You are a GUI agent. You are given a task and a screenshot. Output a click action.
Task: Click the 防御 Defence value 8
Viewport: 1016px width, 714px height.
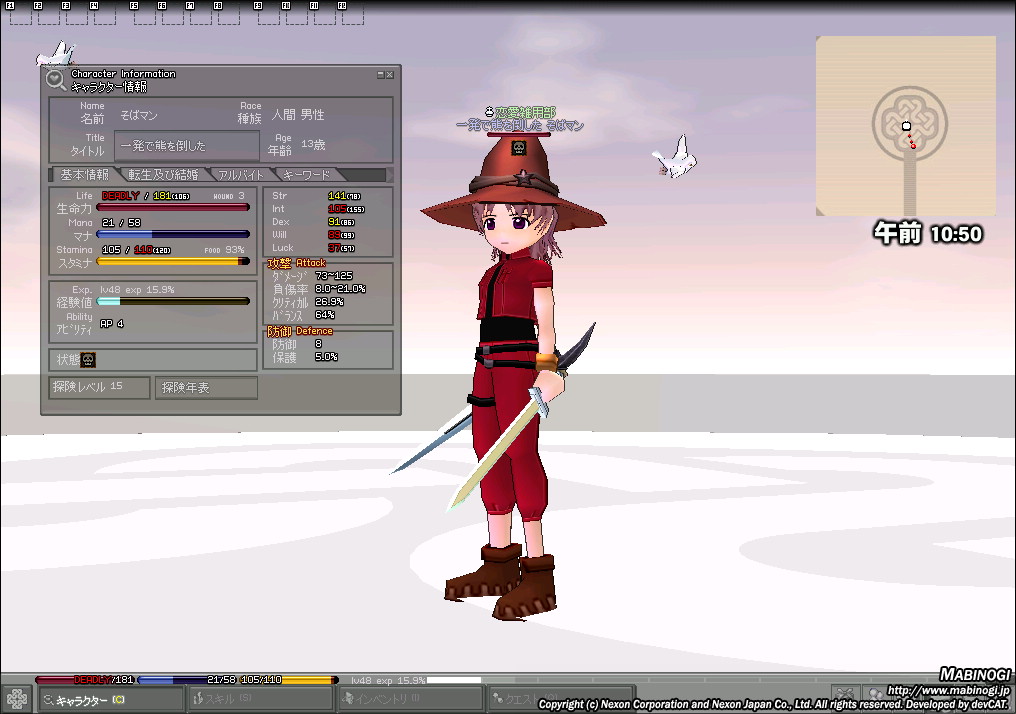pos(318,343)
